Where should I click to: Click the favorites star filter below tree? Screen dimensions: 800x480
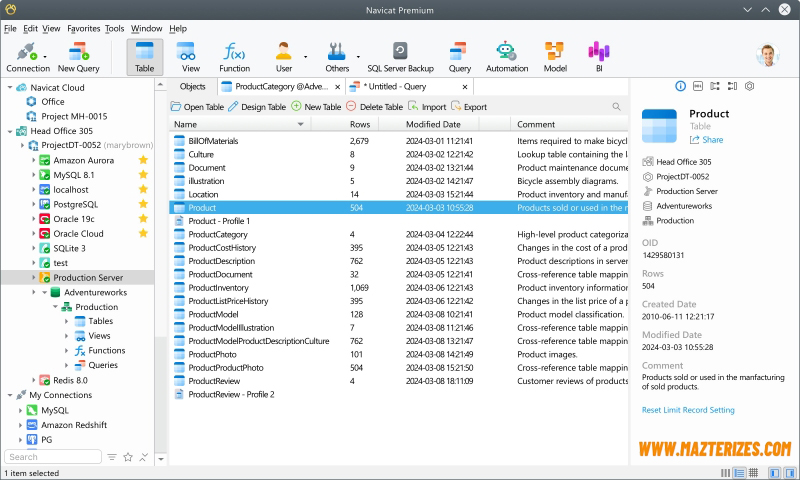tap(128, 457)
